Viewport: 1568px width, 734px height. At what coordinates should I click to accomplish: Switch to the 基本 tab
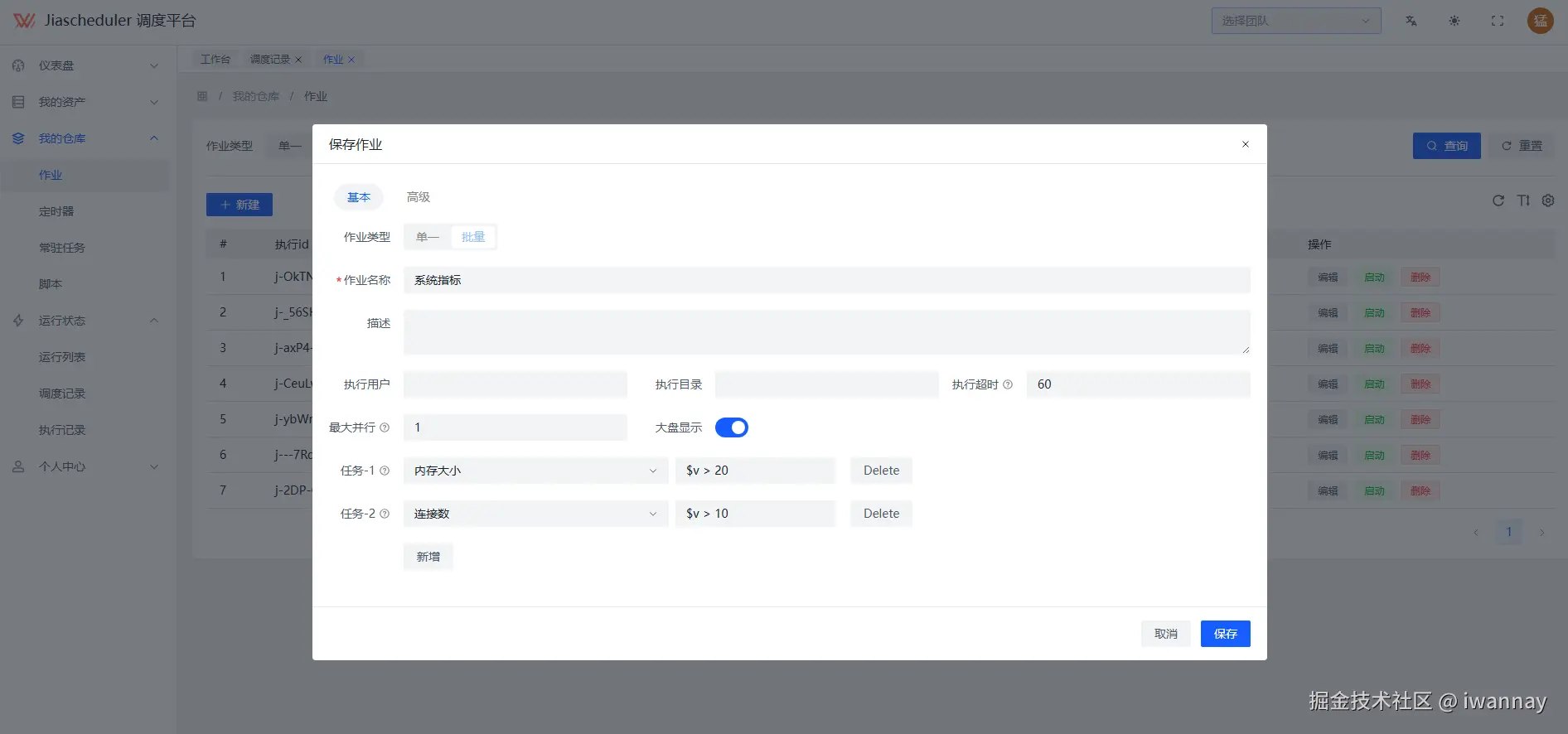click(x=359, y=197)
